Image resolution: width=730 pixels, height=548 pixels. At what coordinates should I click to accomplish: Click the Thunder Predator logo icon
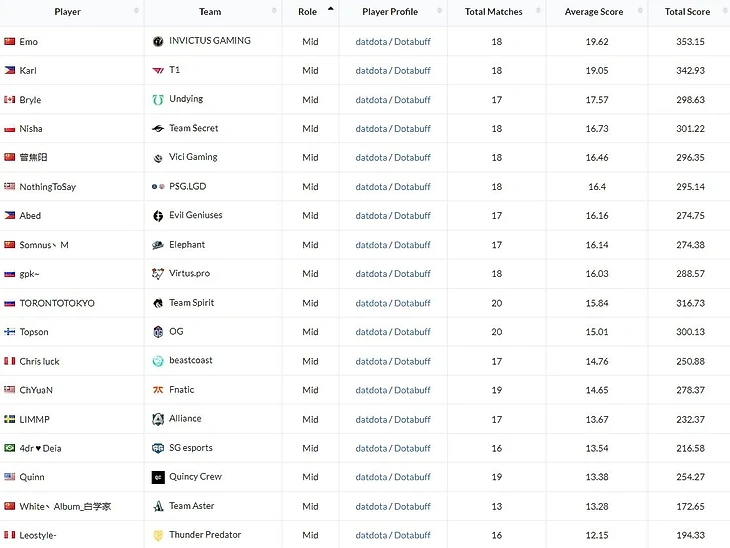click(x=158, y=535)
